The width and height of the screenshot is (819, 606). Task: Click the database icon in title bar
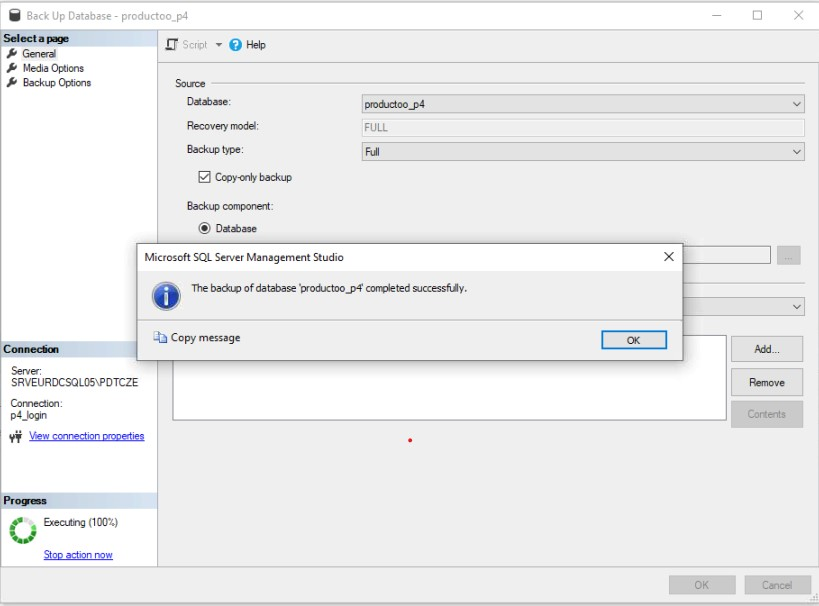[x=14, y=16]
